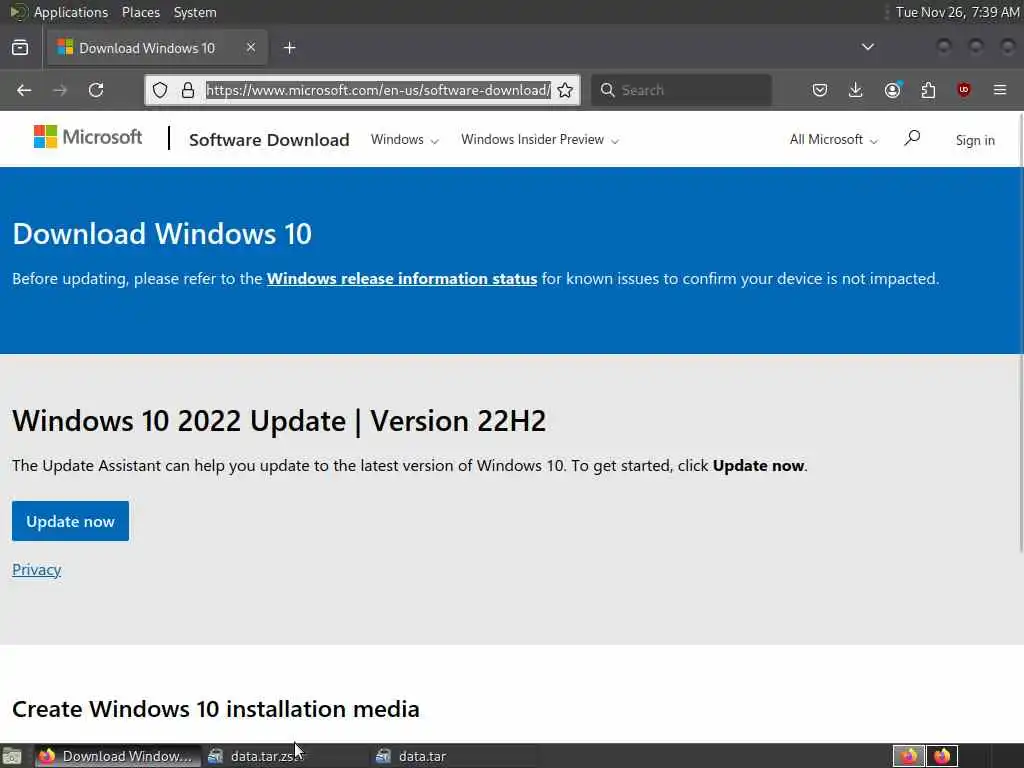Open the System menu
Screen dimensions: 1024x768
point(195,12)
